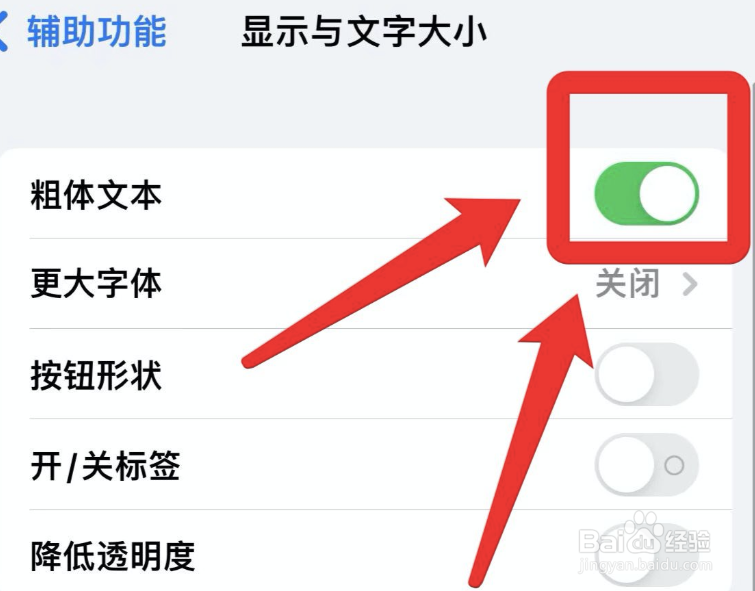The width and height of the screenshot is (755, 591).
Task: Tap the 关闭 value text
Action: pyautogui.click(x=627, y=284)
